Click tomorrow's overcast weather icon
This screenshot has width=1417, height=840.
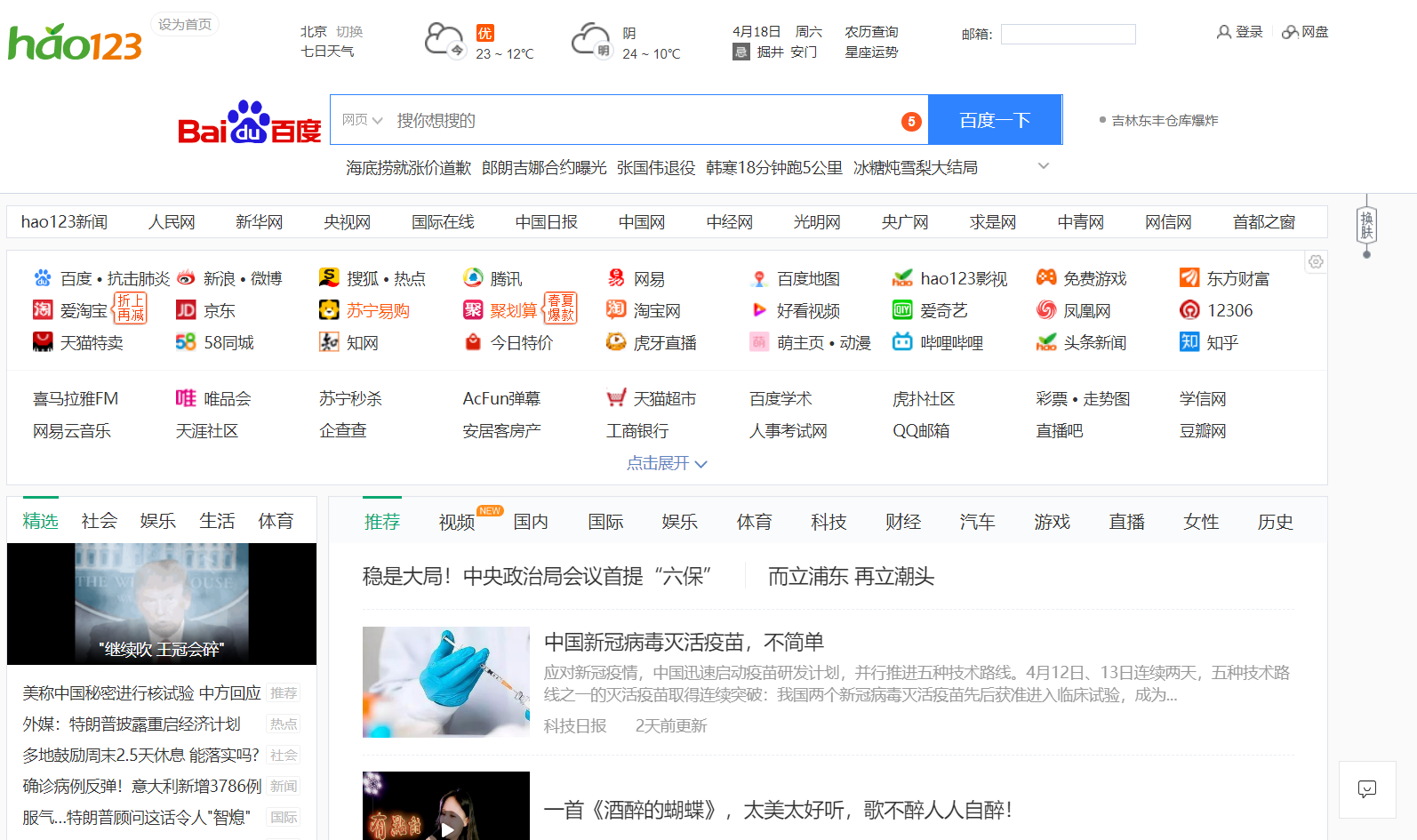pos(590,40)
